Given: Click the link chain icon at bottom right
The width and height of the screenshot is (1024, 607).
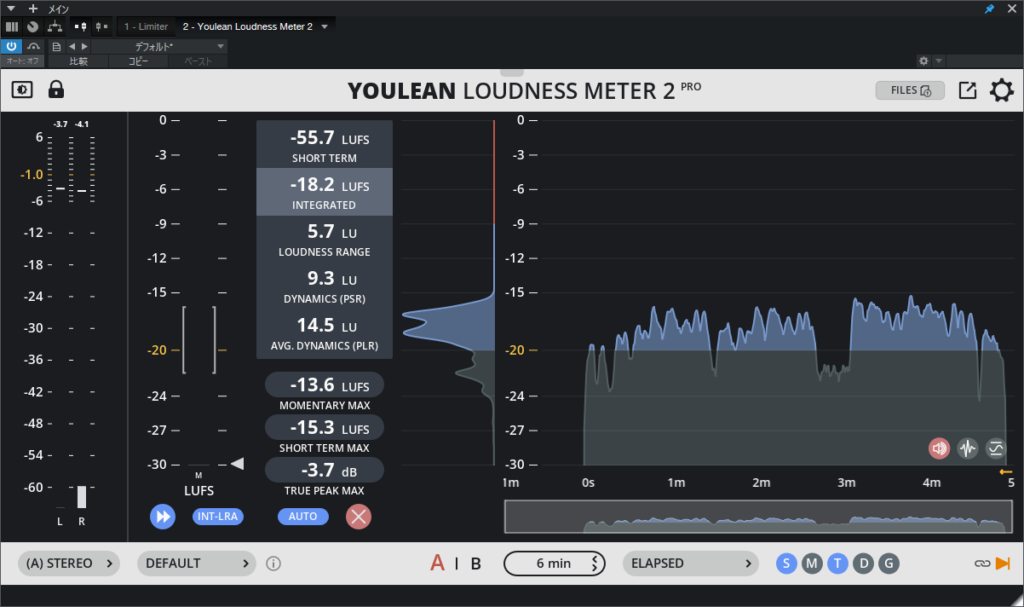Looking at the screenshot, I should click(982, 563).
